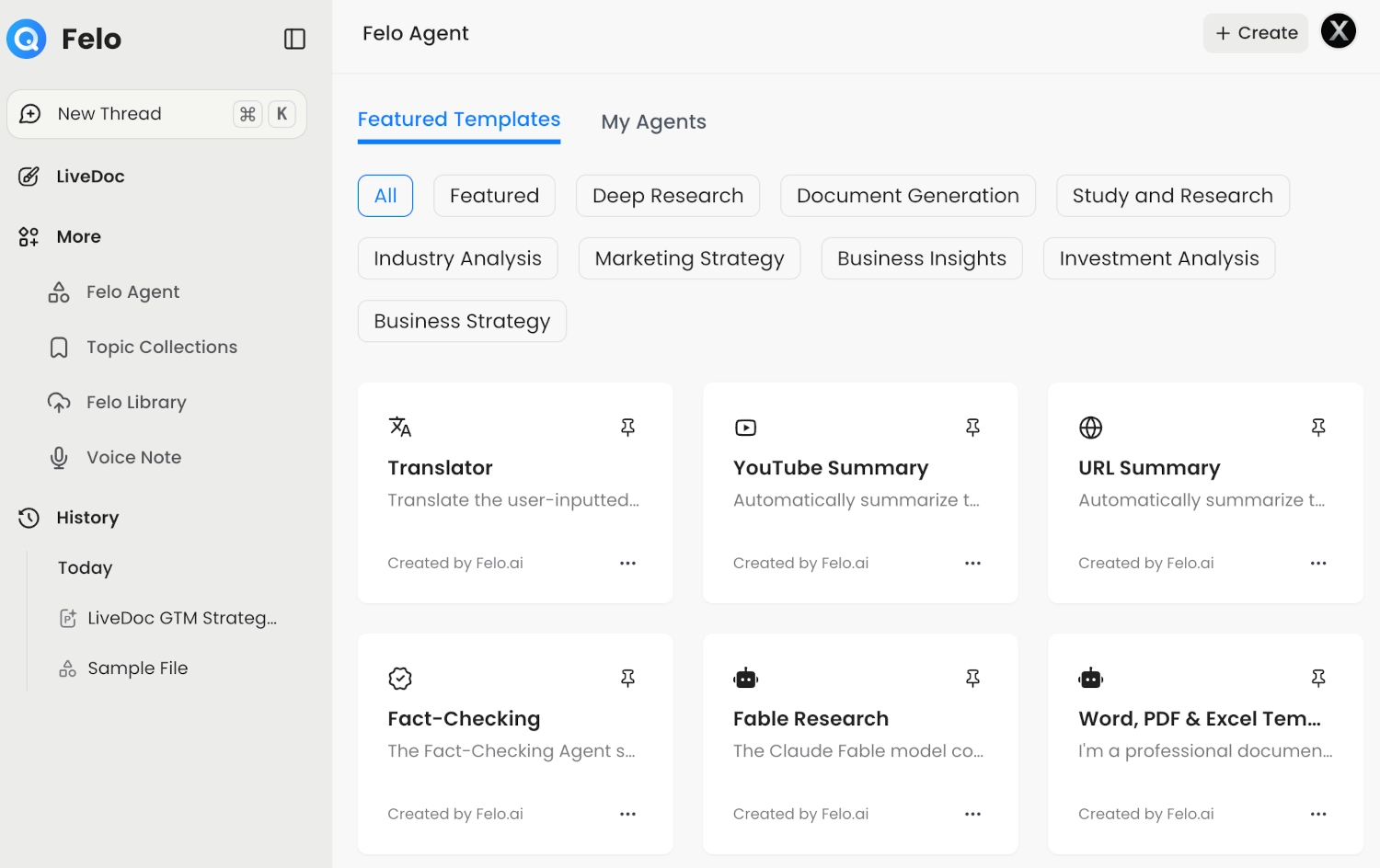Click the Voice Note microphone icon
The image size is (1380, 868).
59,458
